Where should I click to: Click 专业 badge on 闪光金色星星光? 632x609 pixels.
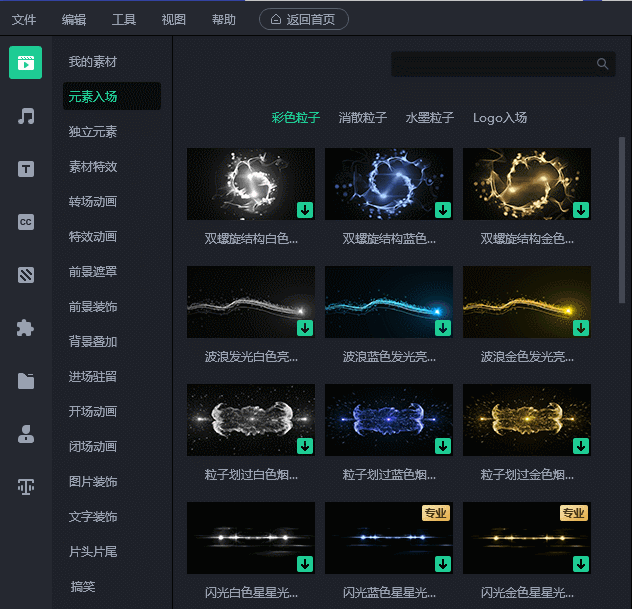click(574, 513)
